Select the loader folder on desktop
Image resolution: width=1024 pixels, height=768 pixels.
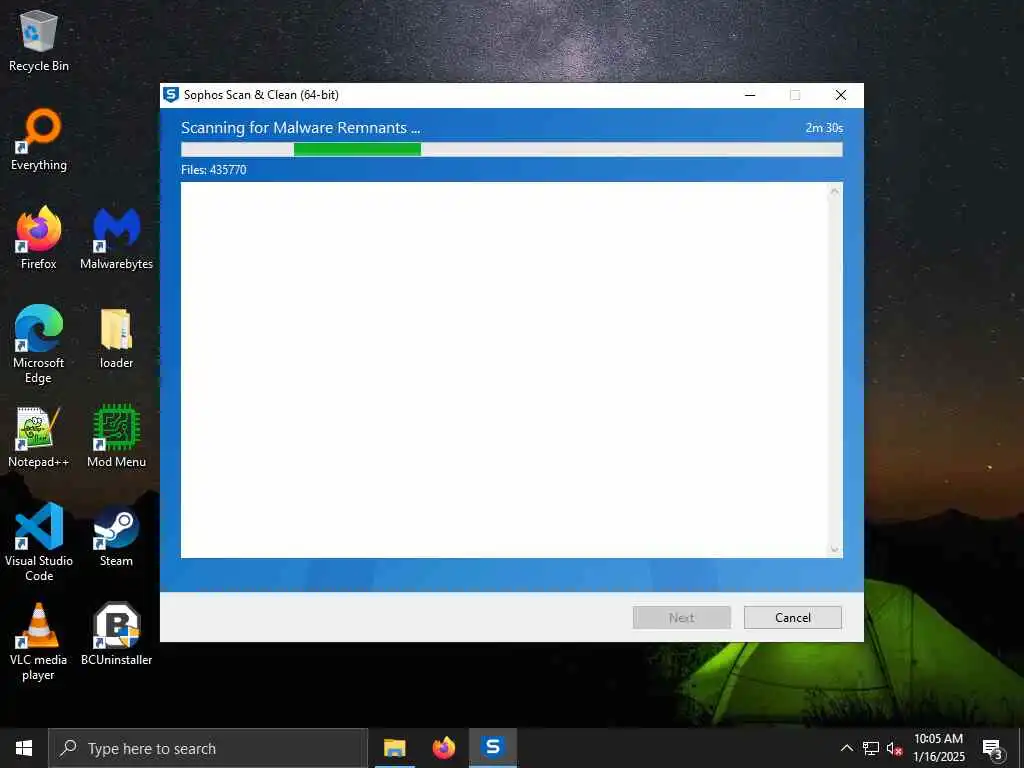tap(116, 338)
